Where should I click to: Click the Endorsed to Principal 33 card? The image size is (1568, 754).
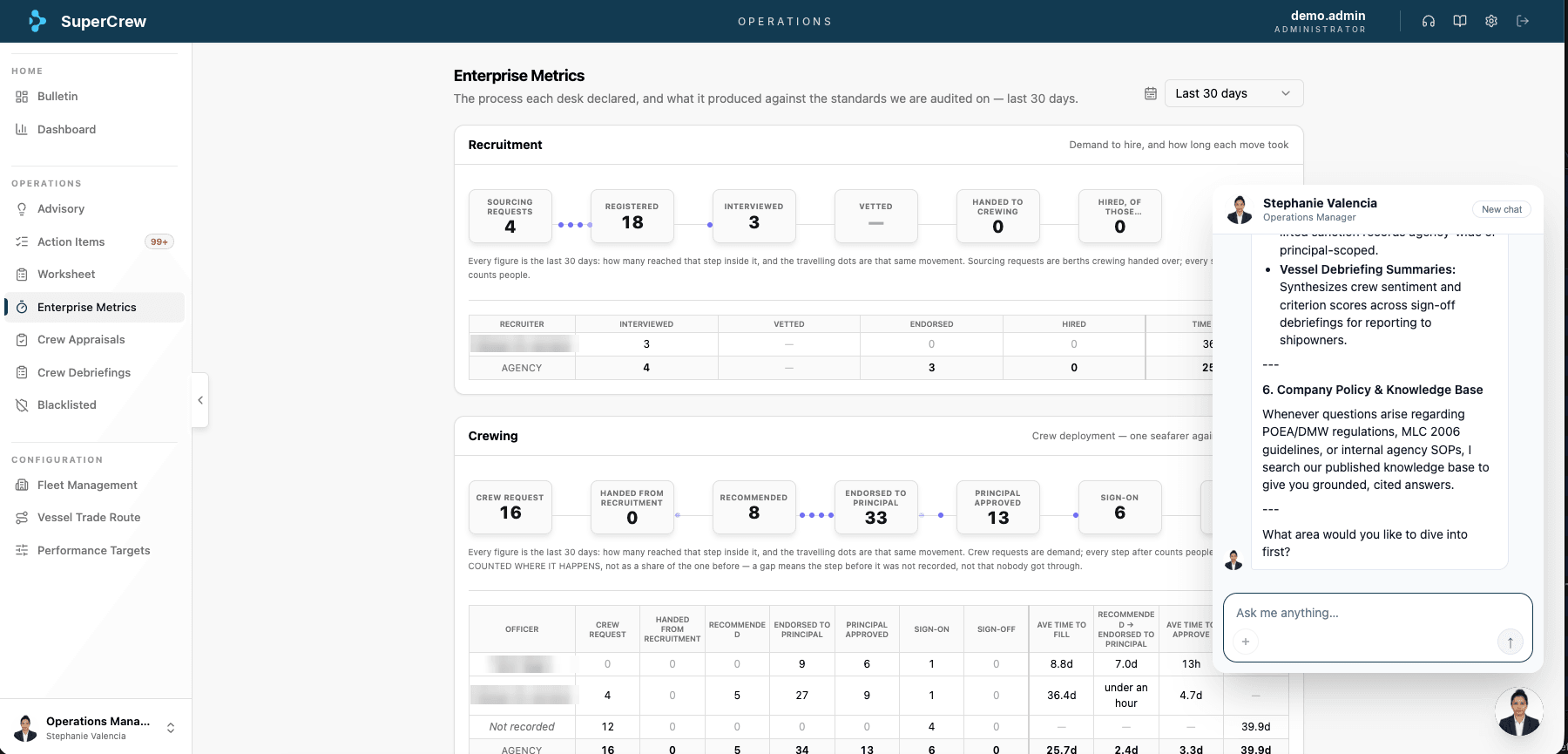[876, 507]
